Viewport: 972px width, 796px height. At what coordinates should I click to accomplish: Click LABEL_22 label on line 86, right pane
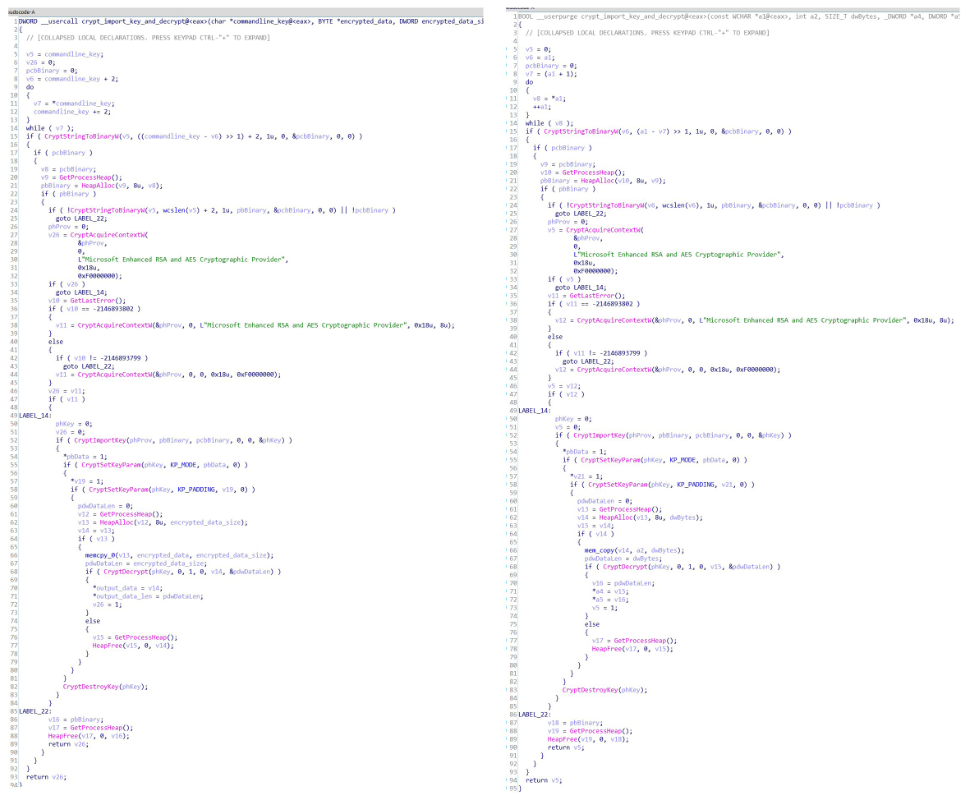[x=534, y=715]
